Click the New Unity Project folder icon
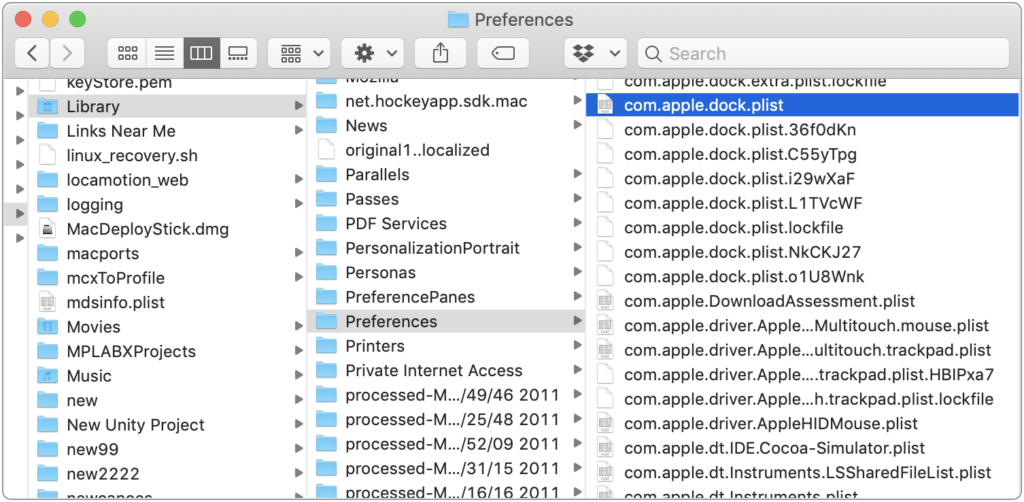This screenshot has width=1024, height=502. pos(48,424)
